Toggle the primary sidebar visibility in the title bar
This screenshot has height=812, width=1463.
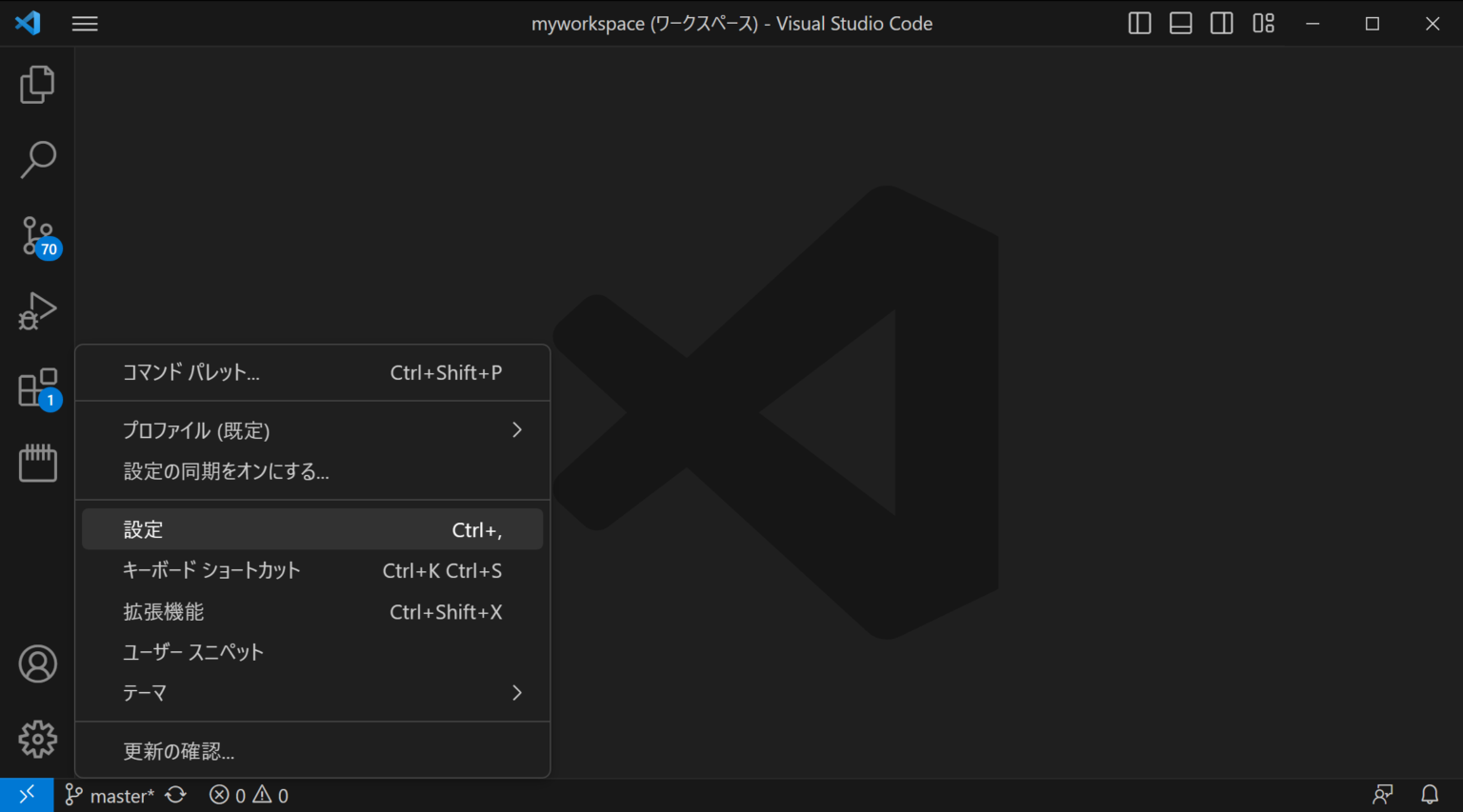[1139, 23]
